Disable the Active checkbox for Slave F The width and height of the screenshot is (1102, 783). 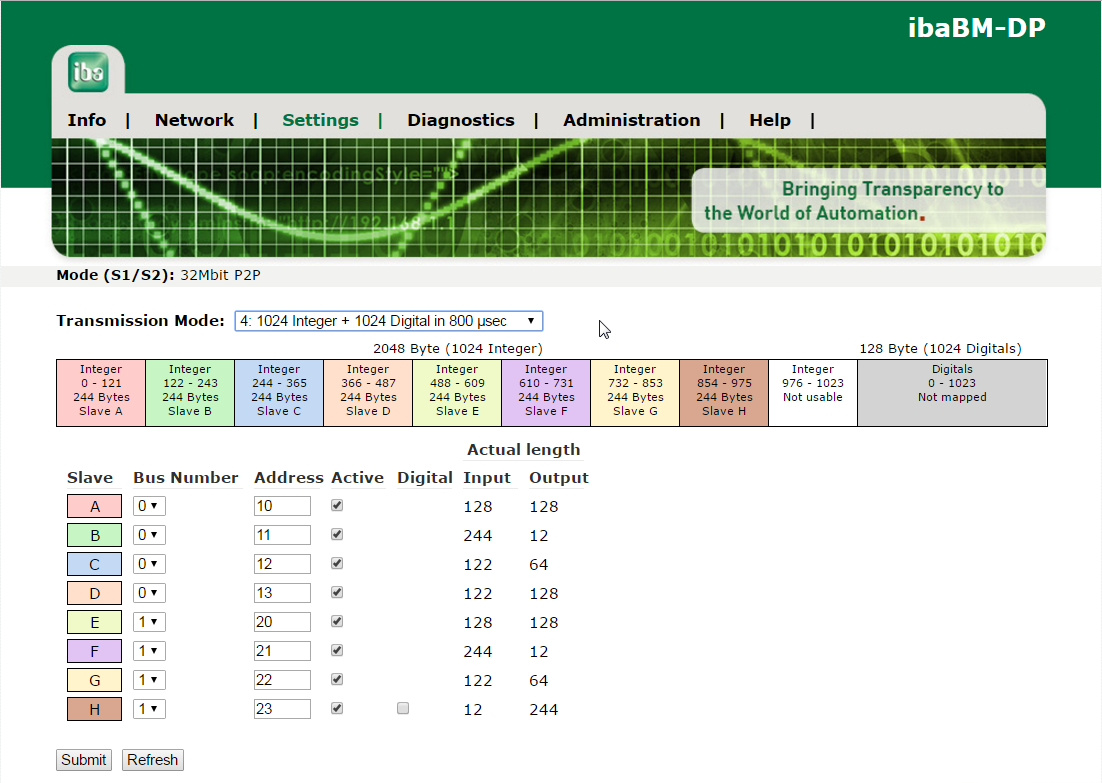(x=337, y=651)
